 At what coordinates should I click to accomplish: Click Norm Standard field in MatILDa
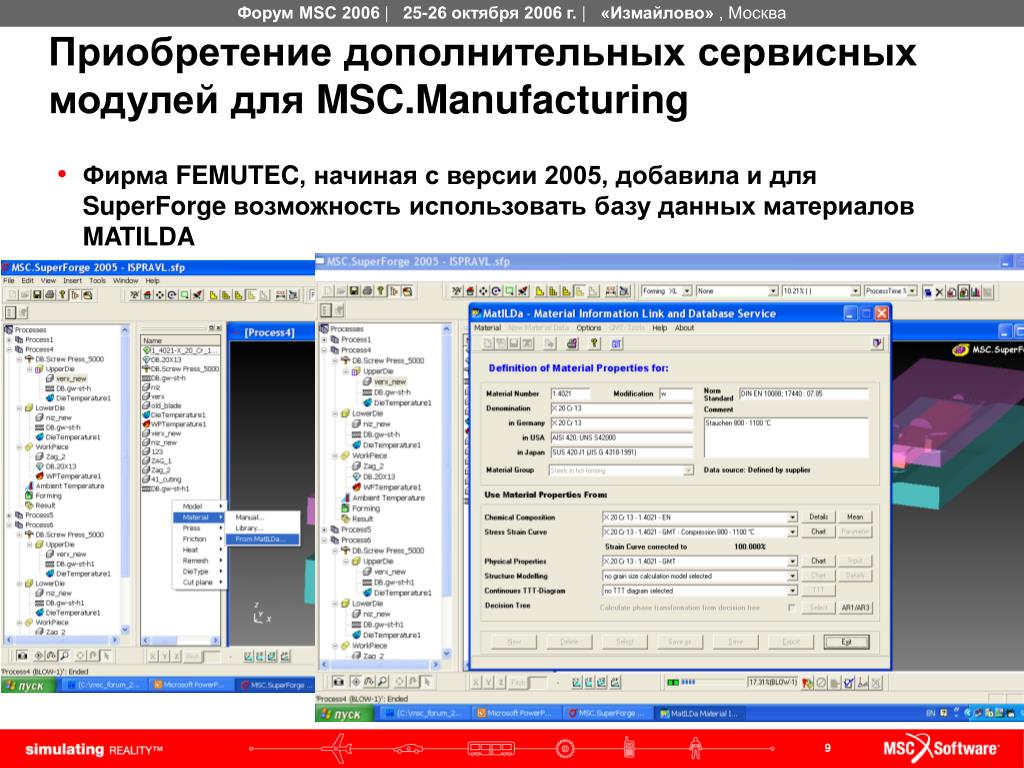pyautogui.click(x=803, y=394)
